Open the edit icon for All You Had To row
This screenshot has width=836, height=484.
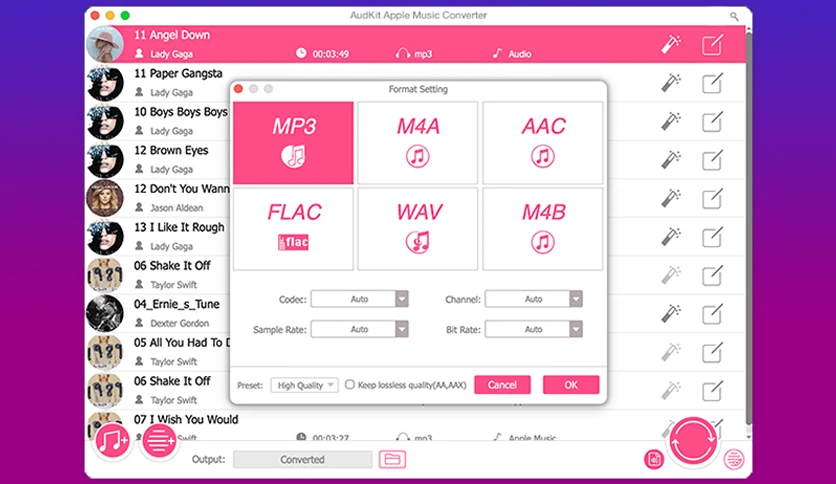712,352
